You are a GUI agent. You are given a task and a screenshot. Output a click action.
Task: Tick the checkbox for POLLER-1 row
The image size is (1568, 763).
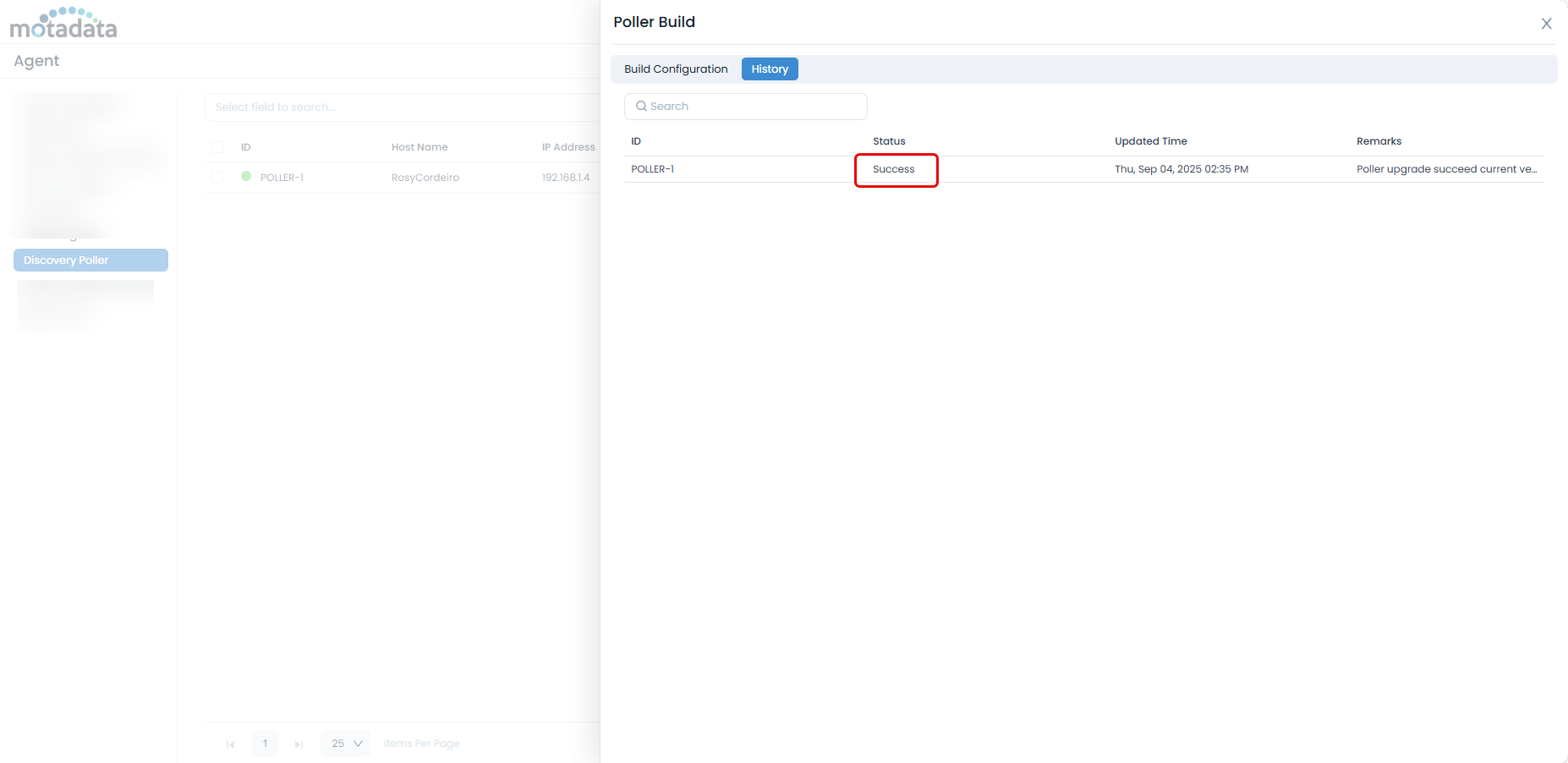pyautogui.click(x=217, y=178)
